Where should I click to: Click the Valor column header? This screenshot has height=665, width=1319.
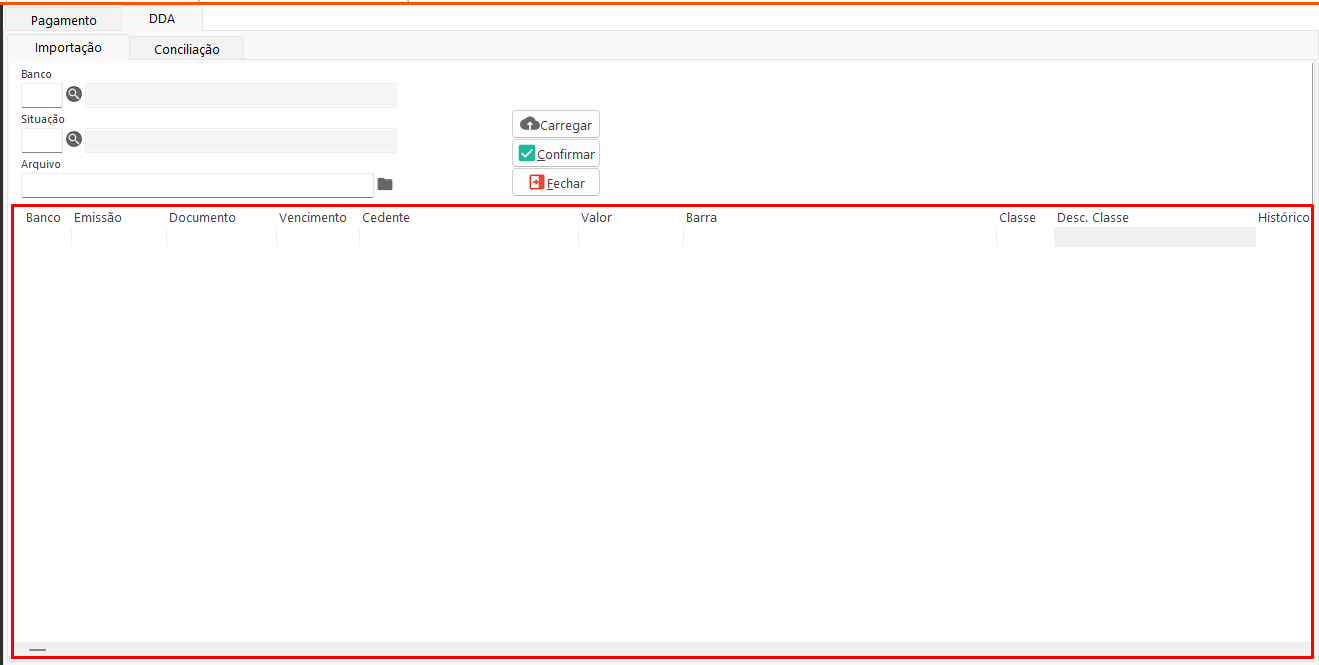pos(596,218)
